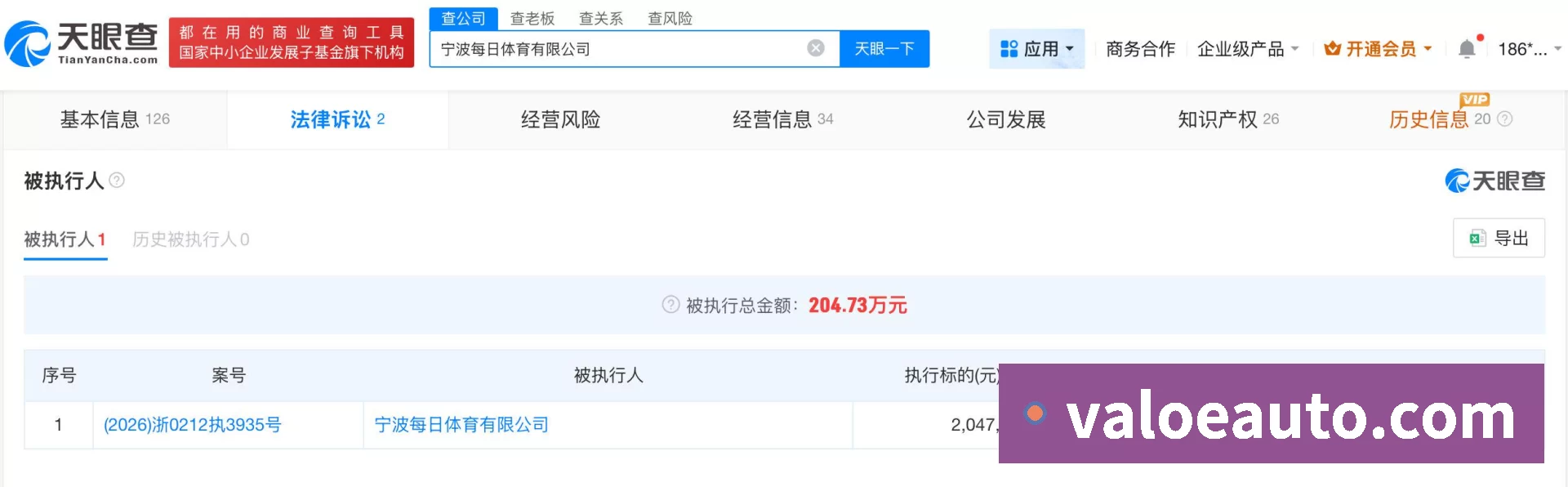Click help icon beside 被执行总金额

pos(670,305)
